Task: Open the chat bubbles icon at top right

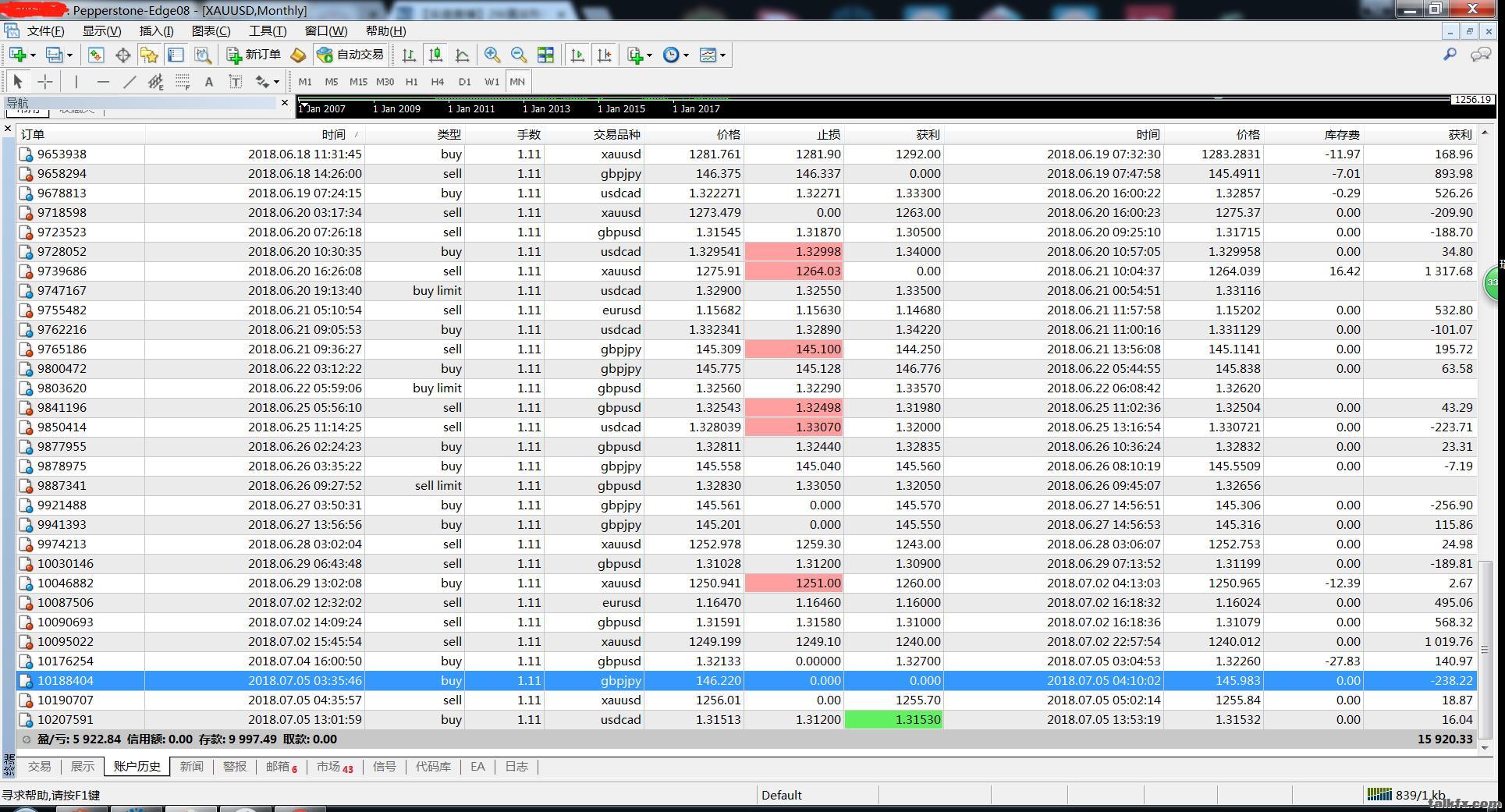Action: [x=1480, y=54]
